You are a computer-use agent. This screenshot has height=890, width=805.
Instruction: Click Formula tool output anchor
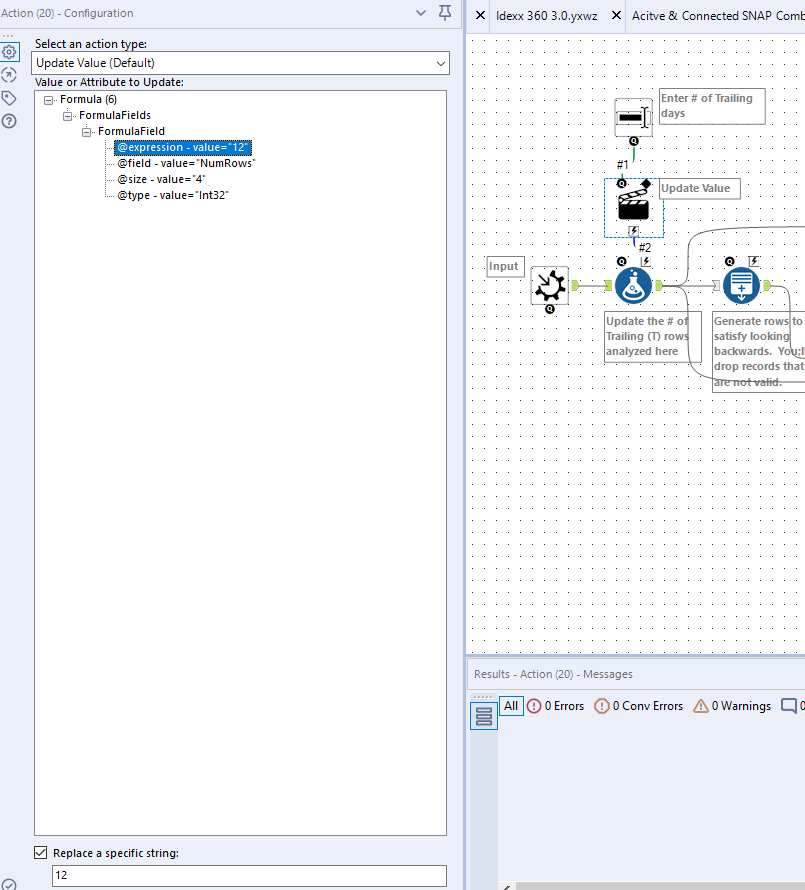tap(659, 285)
